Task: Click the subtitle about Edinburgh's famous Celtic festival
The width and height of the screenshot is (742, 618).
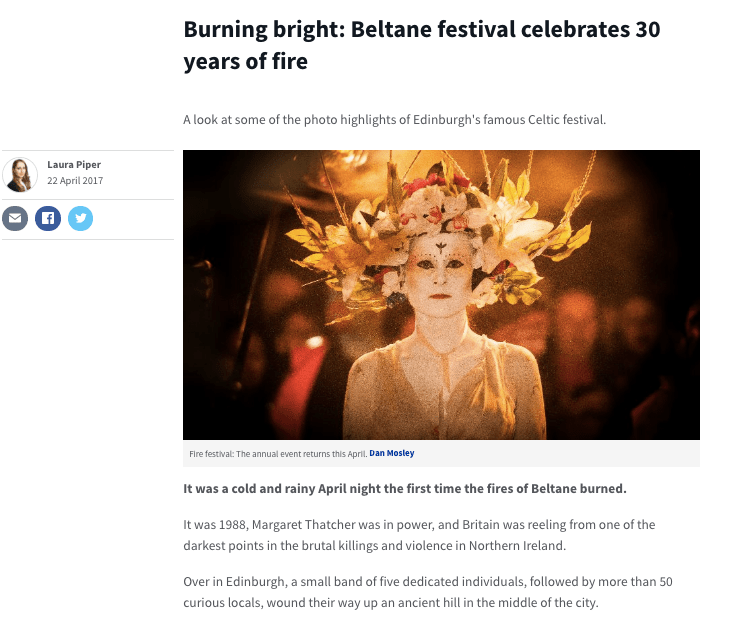Action: tap(395, 120)
